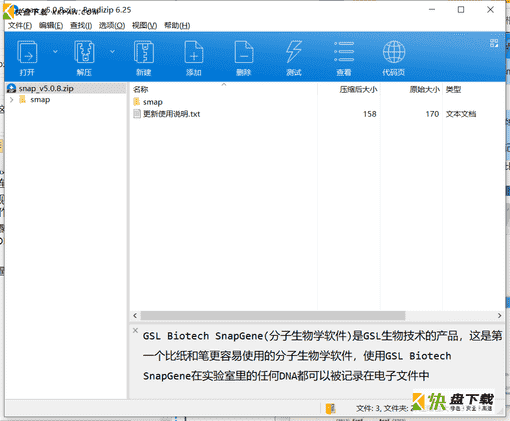Click the horizontal scrollbar left arrow

[135, 315]
